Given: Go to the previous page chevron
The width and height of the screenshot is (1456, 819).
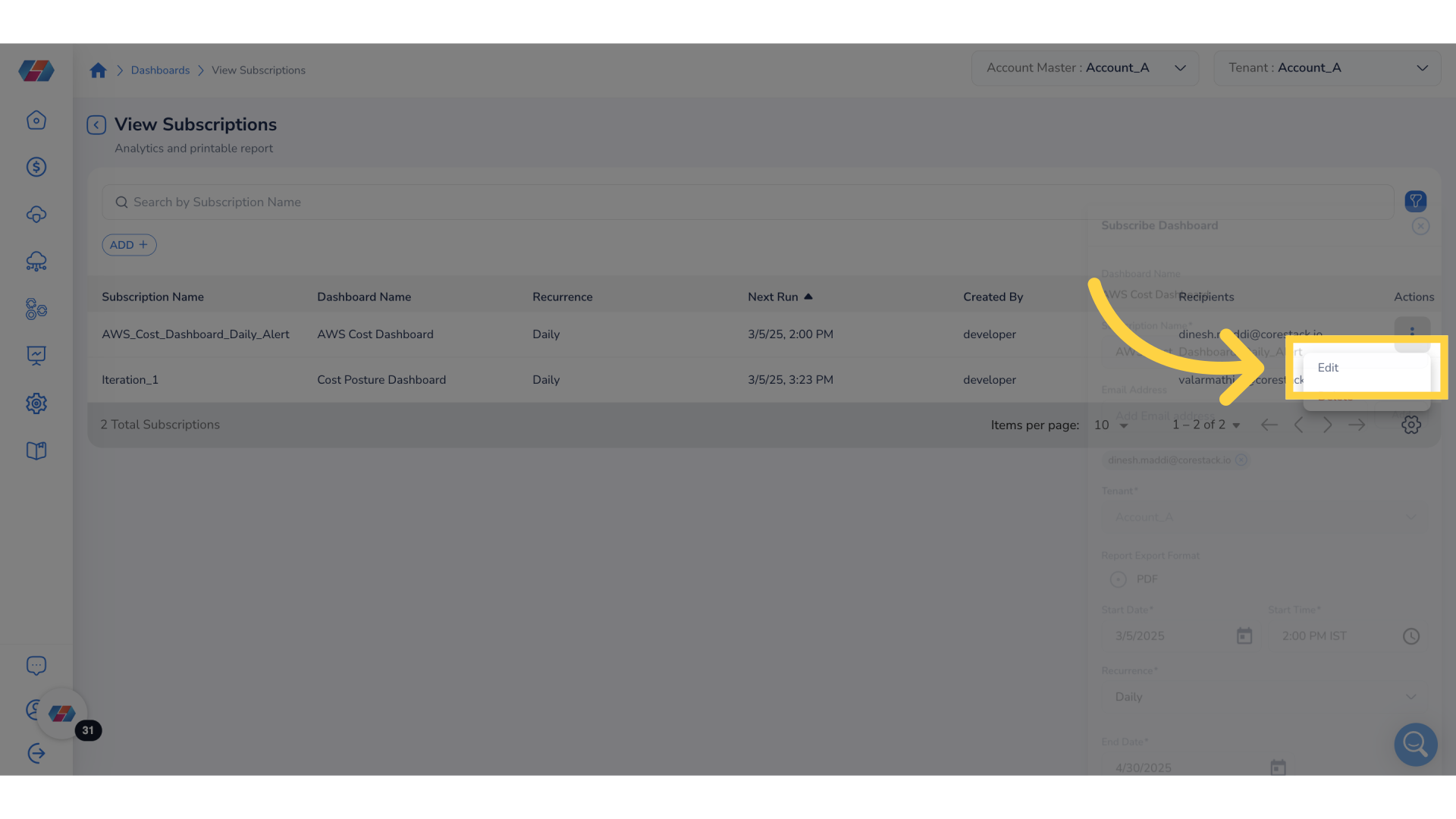Looking at the screenshot, I should click(x=1298, y=425).
